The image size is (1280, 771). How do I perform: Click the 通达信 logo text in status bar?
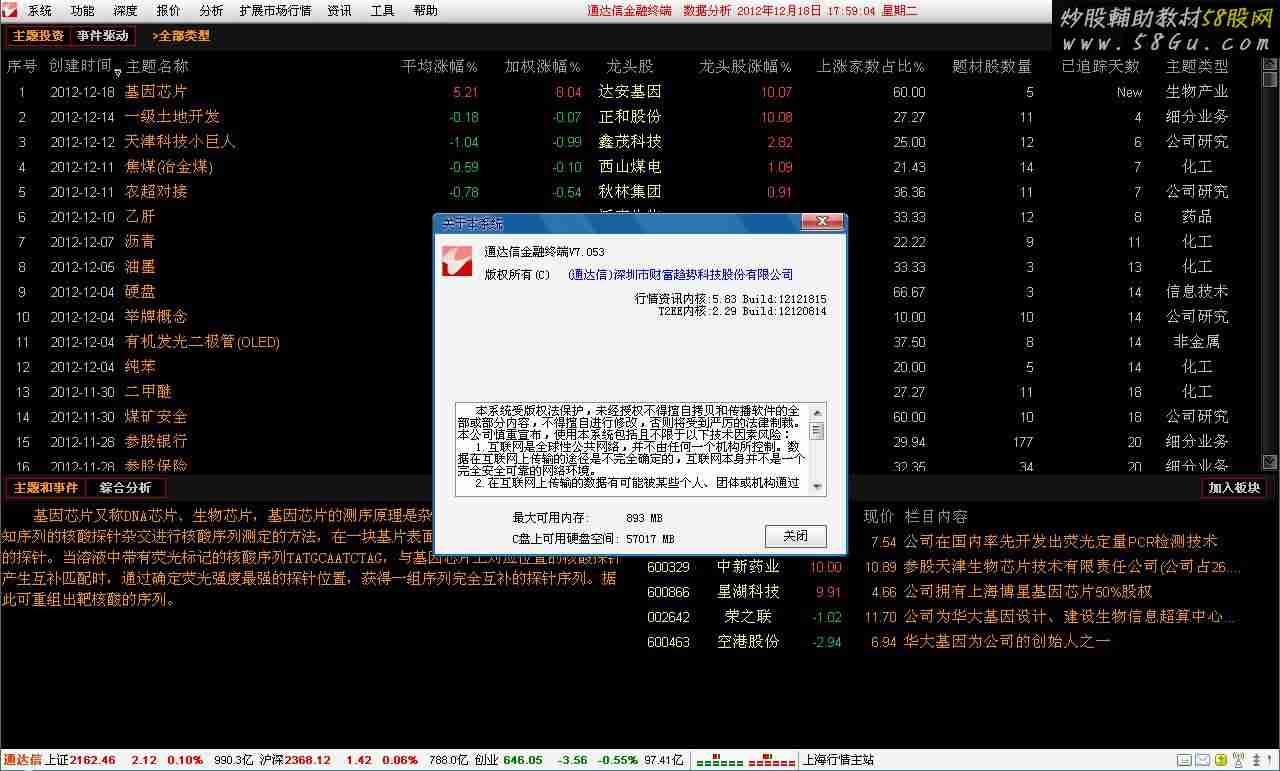tap(21, 761)
